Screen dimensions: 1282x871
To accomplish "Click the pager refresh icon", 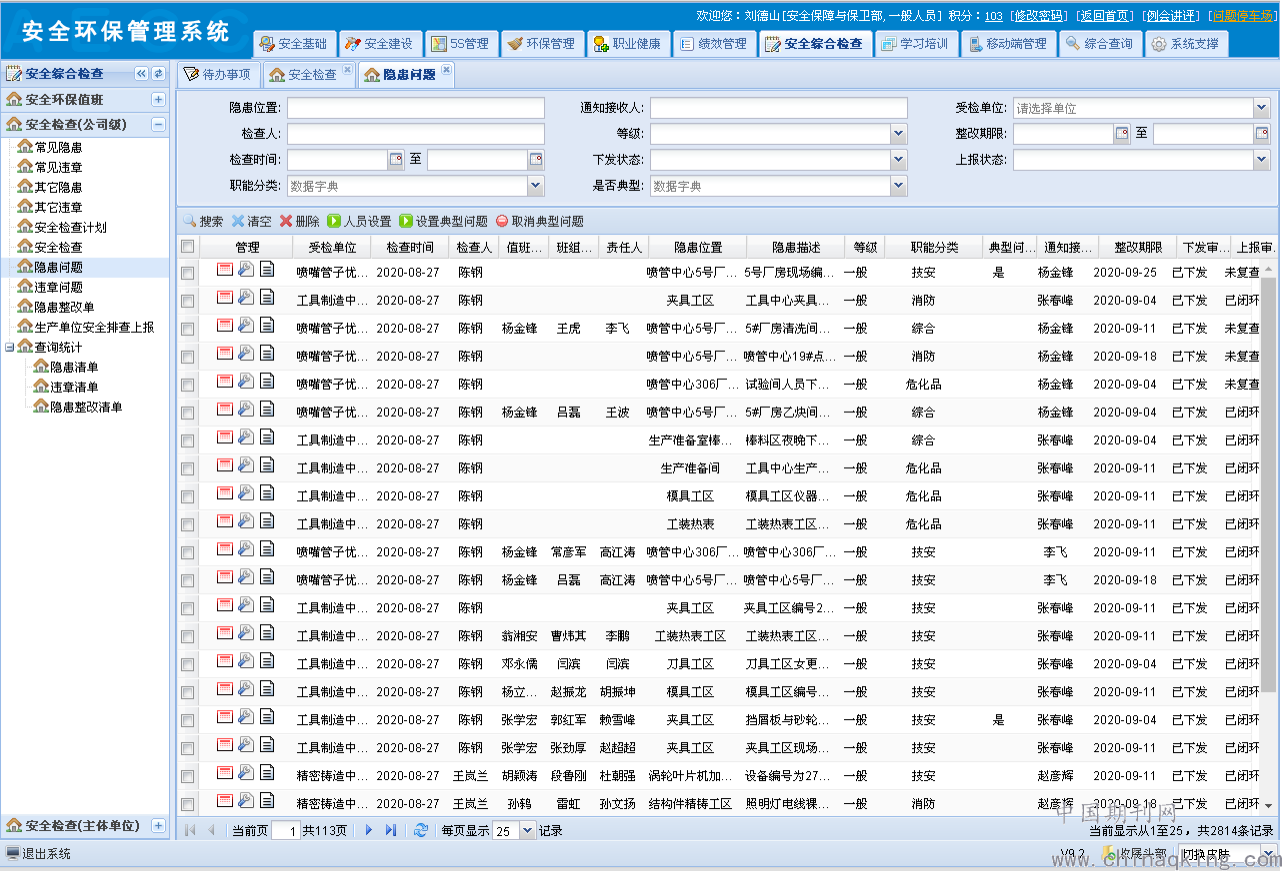I will tap(421, 830).
